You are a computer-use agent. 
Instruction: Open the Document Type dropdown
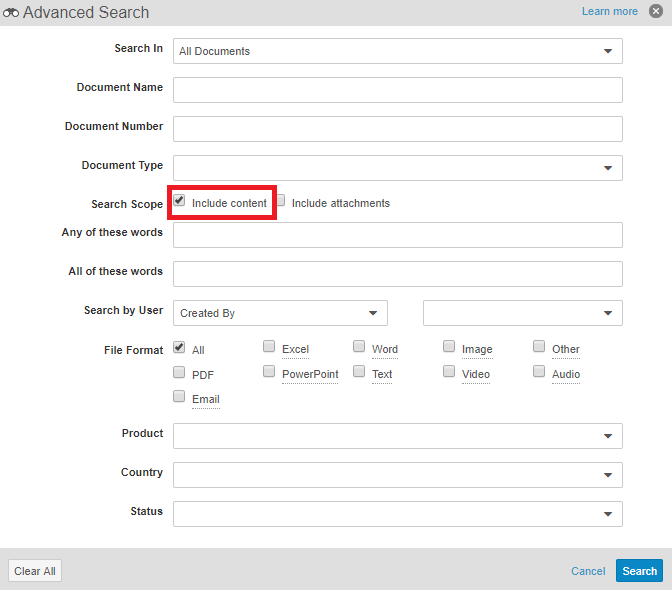pyautogui.click(x=397, y=168)
